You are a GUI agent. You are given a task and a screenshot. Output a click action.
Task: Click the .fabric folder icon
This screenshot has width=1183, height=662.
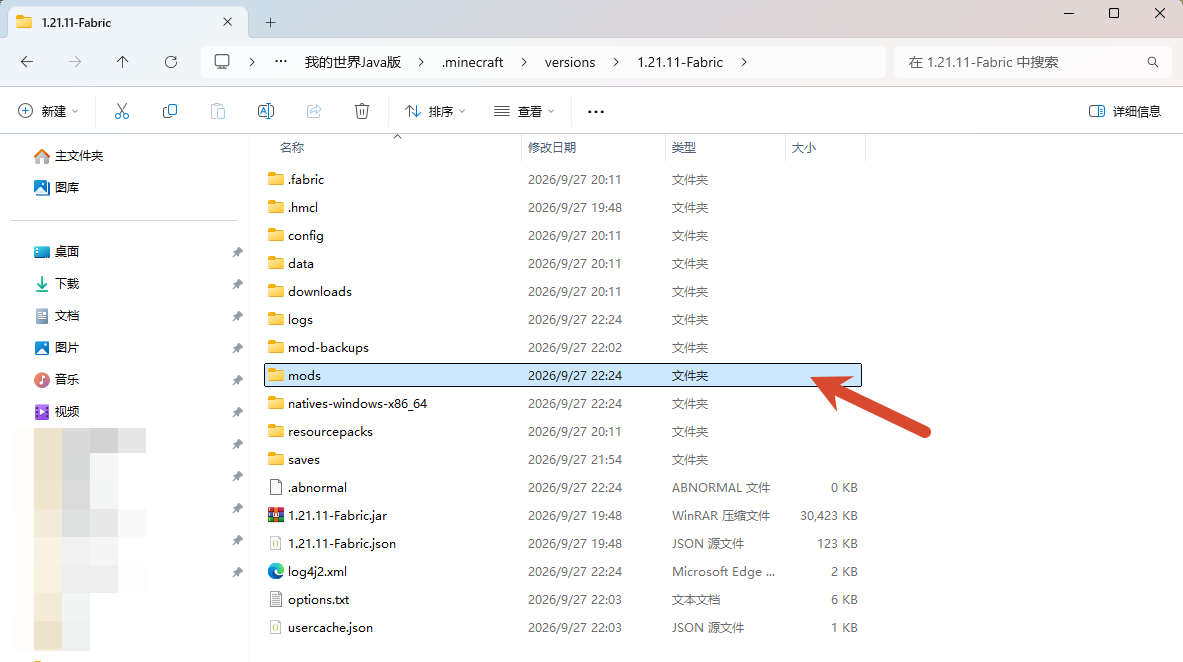click(276, 179)
